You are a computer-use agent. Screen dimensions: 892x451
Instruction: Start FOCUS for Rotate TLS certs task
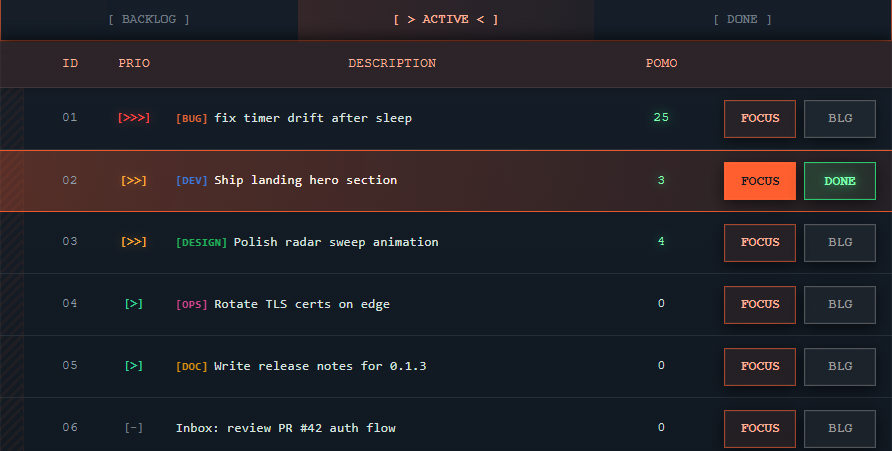pyautogui.click(x=760, y=305)
